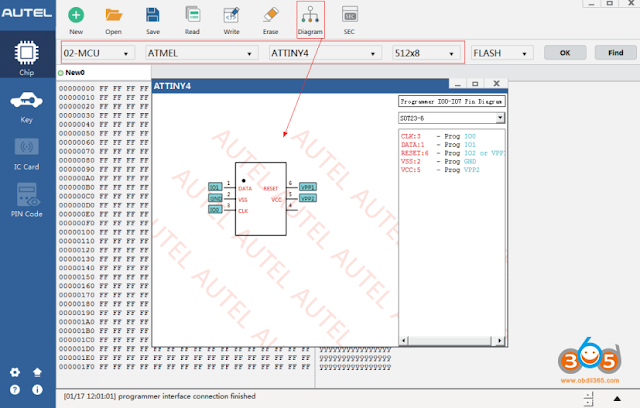Screen dimensions: 640x408
Task: Click the CLK:3 pin mapping line
Action: coord(438,136)
